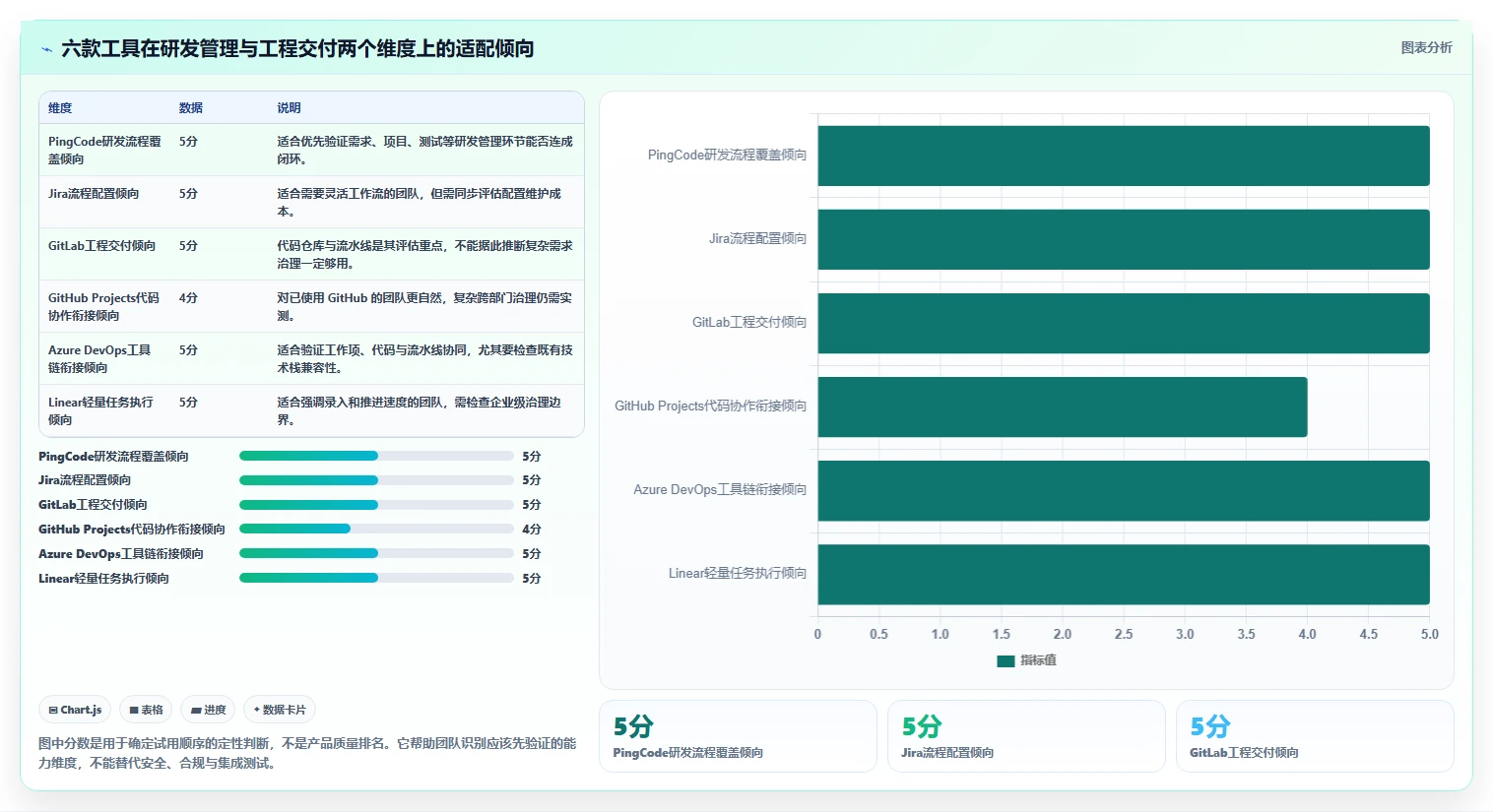The width and height of the screenshot is (1493, 812).
Task: Click the 2.5 tick on the x-axis
Action: [1124, 634]
